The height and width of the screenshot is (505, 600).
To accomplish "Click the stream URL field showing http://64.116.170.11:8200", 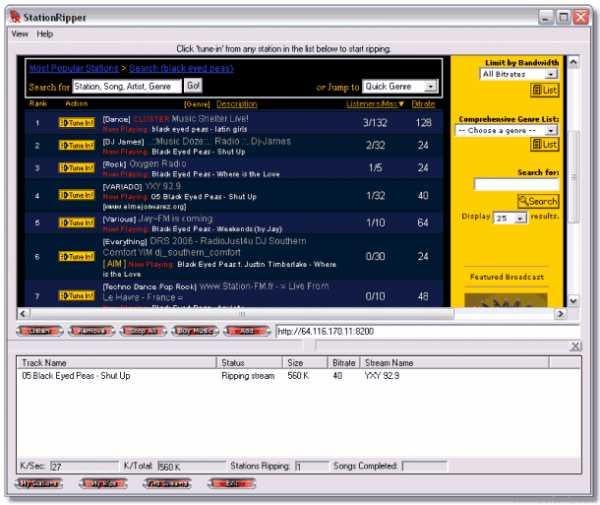I will click(427, 331).
